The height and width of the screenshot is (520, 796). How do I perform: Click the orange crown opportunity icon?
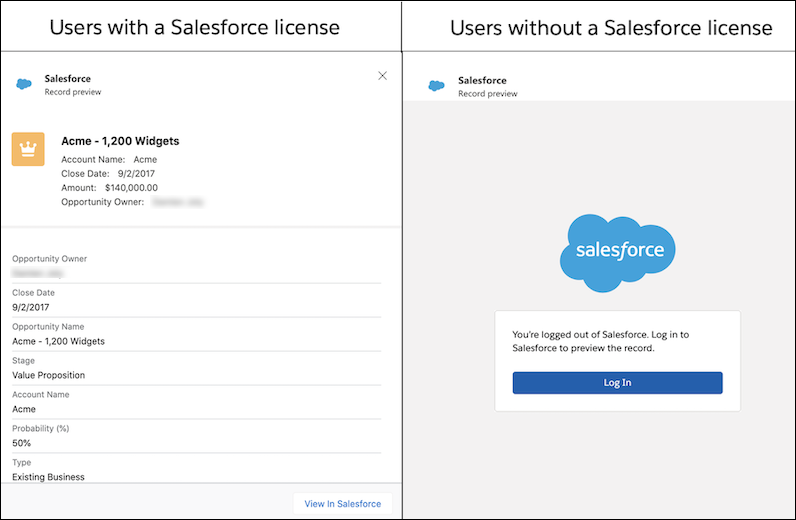click(x=28, y=149)
